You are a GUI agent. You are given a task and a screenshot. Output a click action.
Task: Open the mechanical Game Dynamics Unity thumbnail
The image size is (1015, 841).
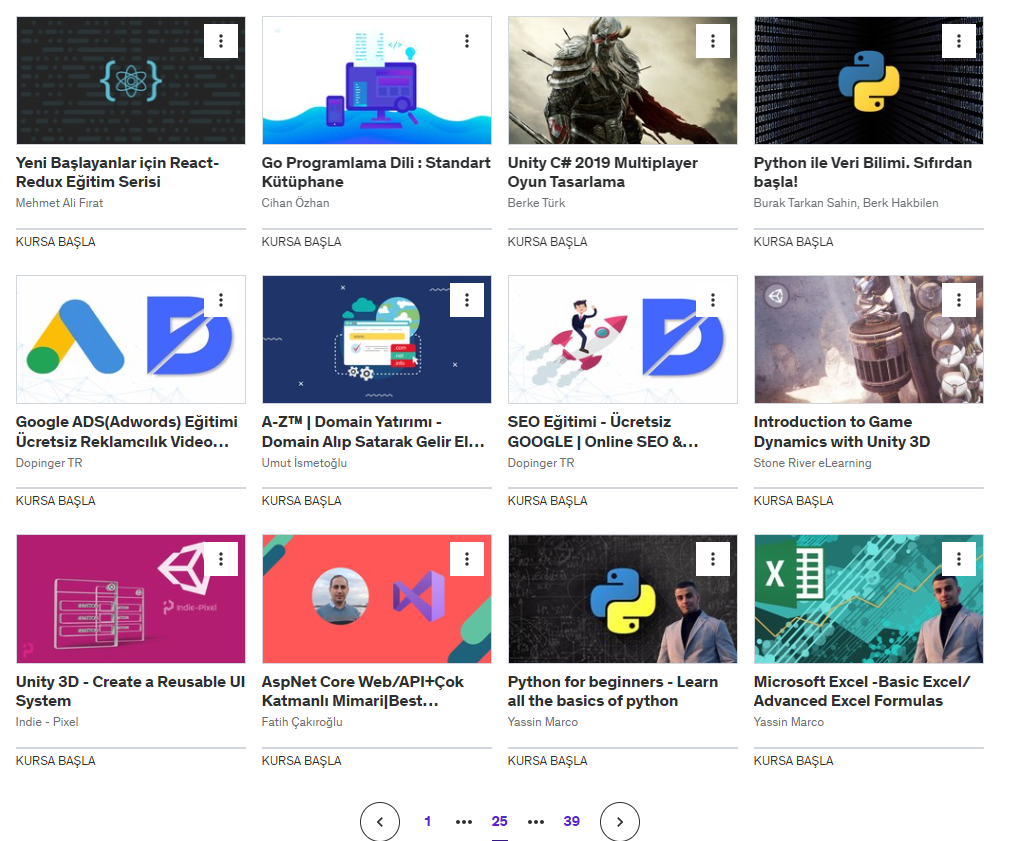[869, 339]
